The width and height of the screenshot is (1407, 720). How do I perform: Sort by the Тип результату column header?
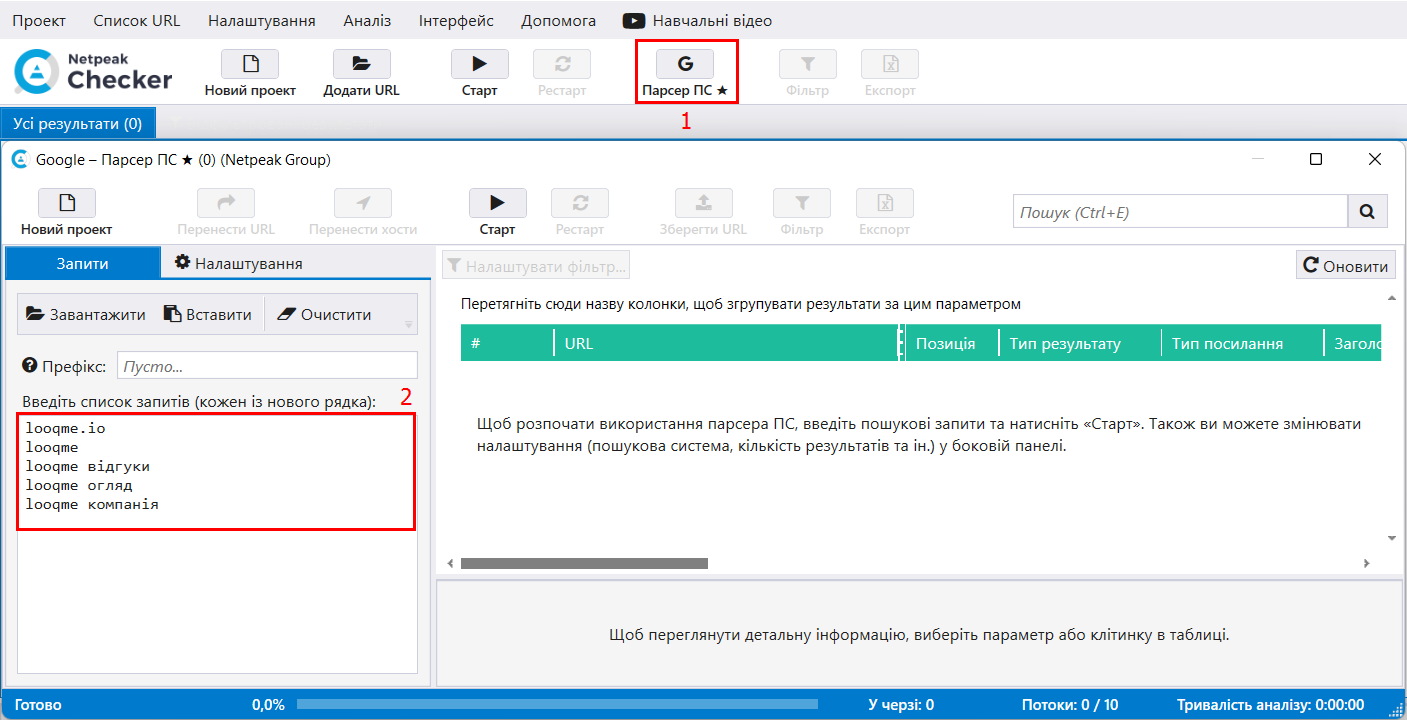tap(1079, 343)
